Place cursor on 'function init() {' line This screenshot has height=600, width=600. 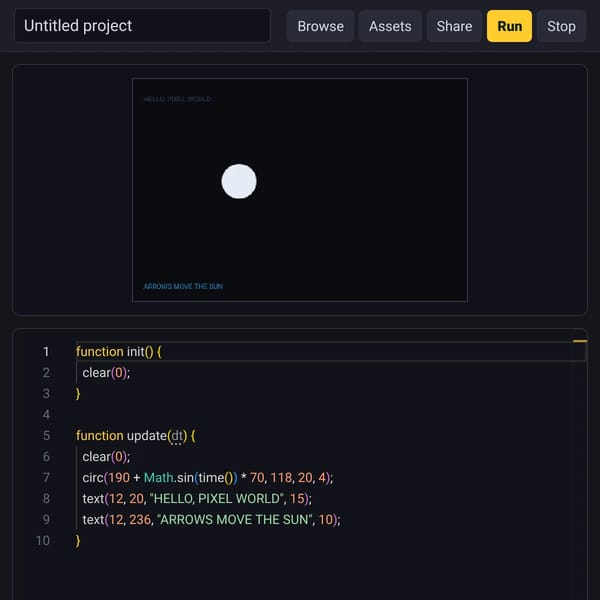click(x=119, y=352)
